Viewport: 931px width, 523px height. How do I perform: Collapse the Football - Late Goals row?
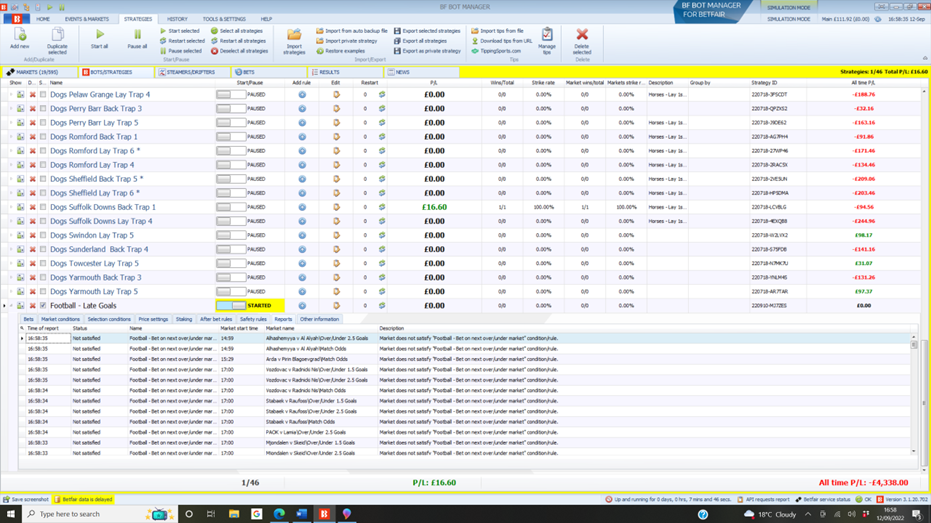[11, 306]
